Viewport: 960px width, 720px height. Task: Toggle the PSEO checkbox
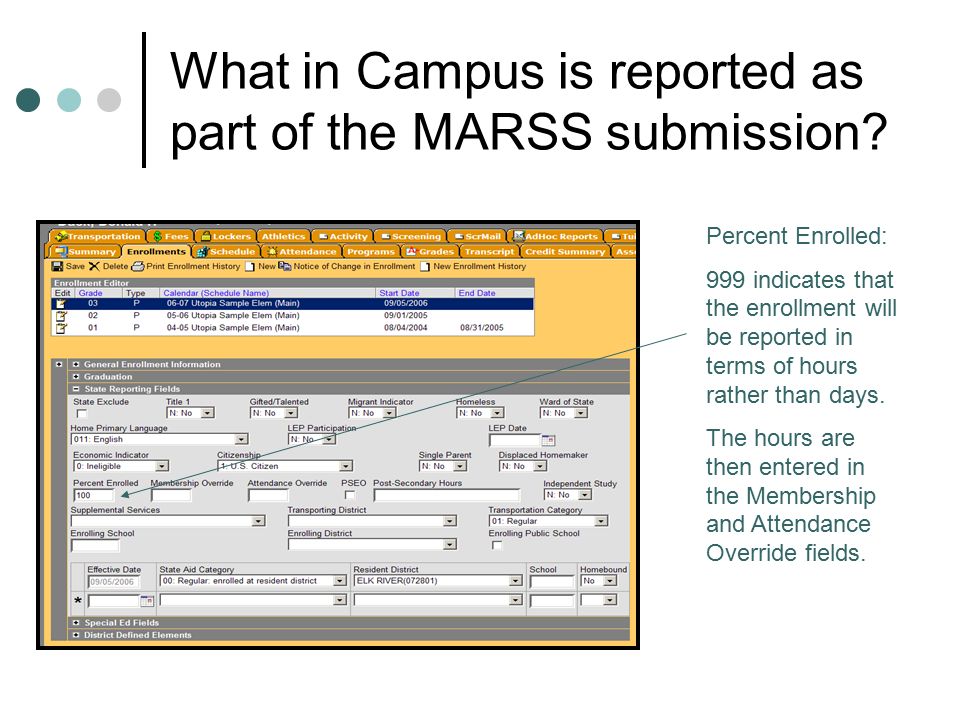[350, 495]
